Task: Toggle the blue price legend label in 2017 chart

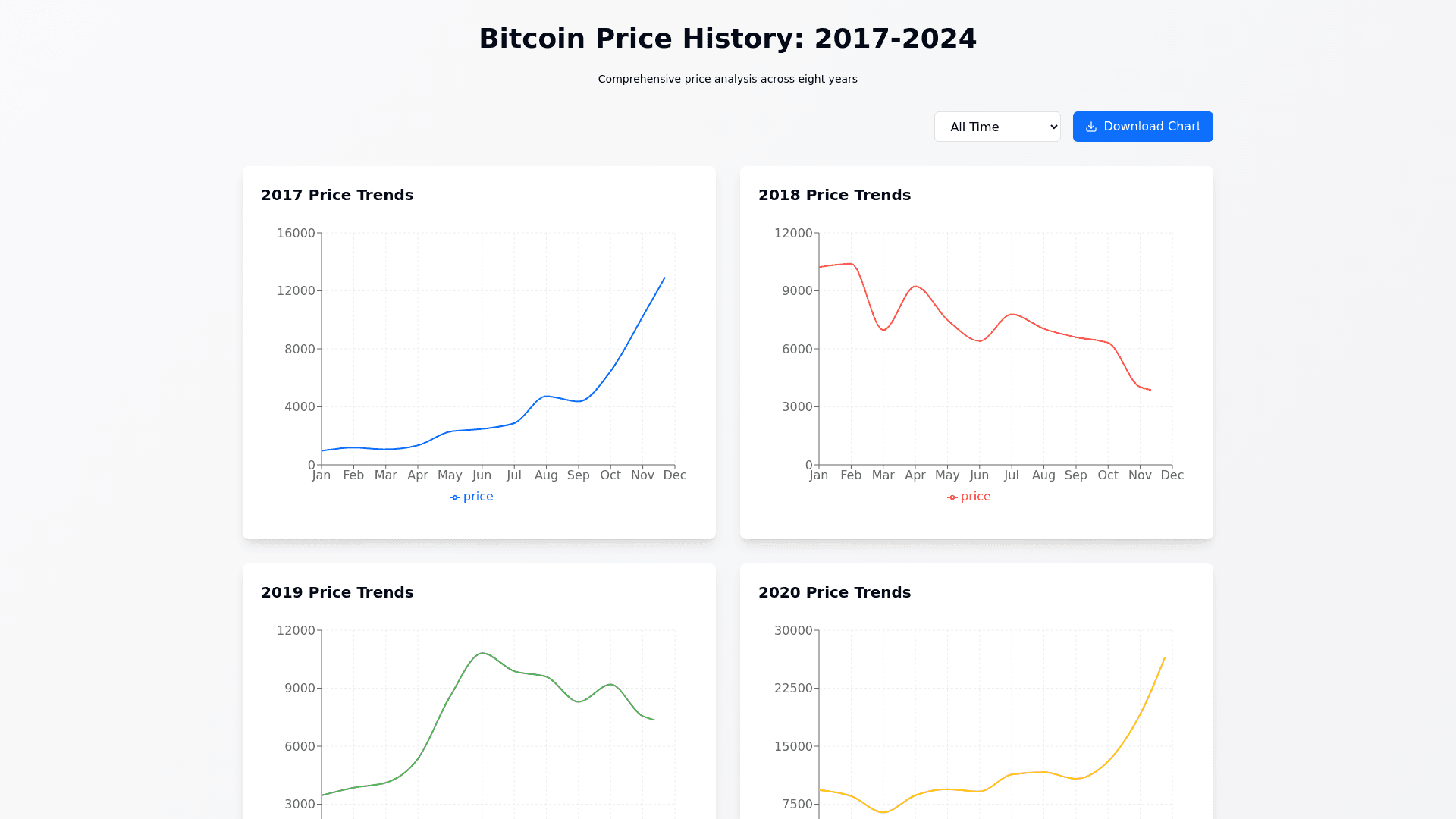Action: (x=478, y=497)
